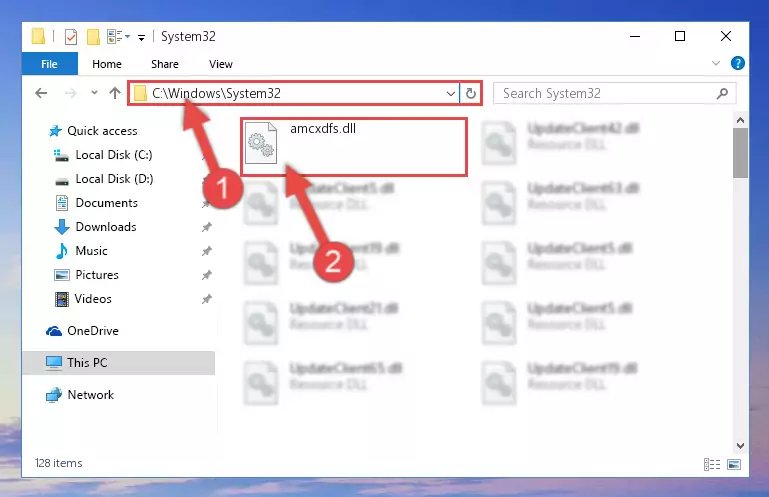Screen dimensions: 769x497
Task: Open the Customize Quick Access Toolbar arrow
Action: [141, 38]
